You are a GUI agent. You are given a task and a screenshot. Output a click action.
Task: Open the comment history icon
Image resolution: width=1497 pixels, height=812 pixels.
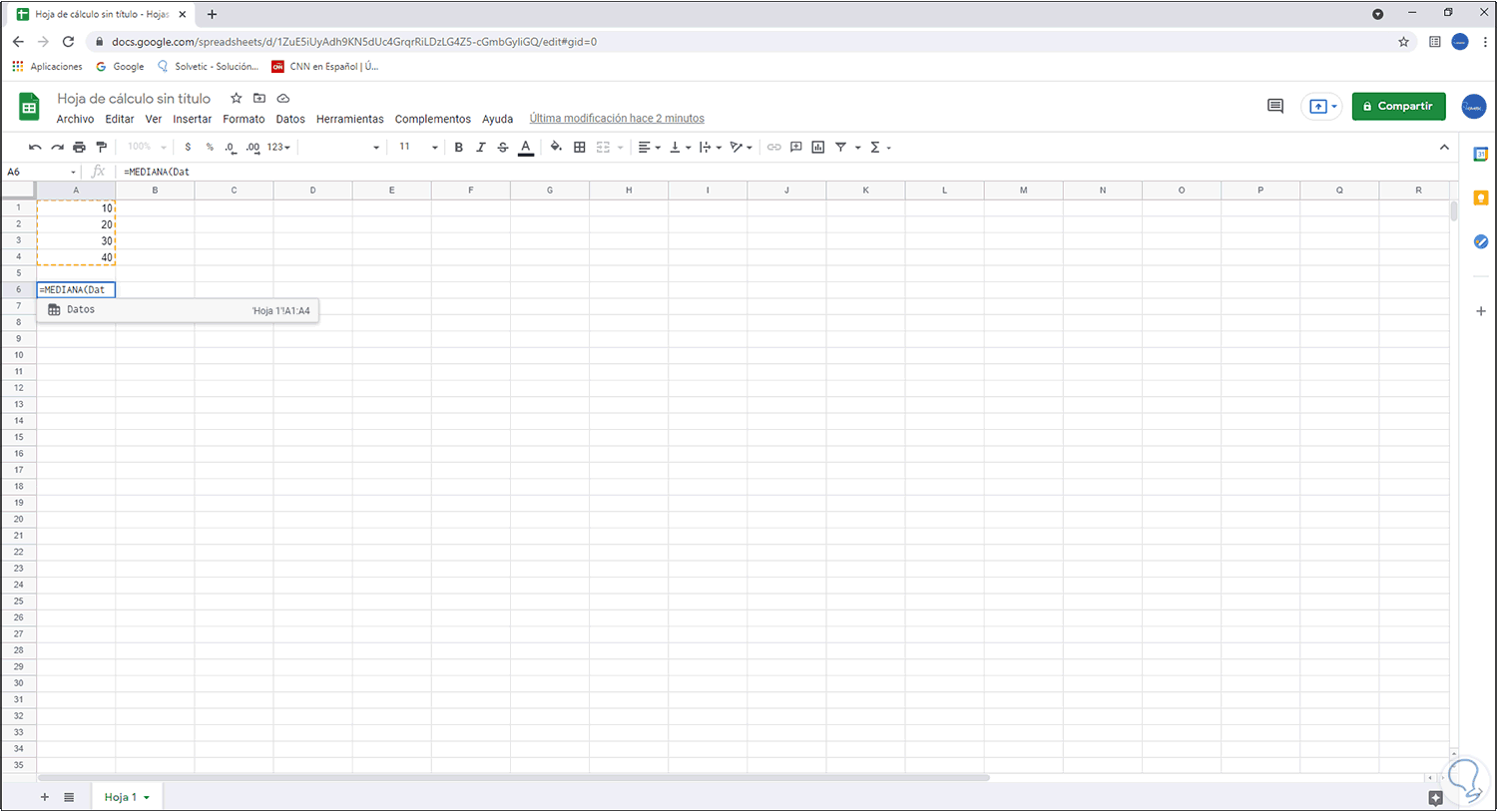[1274, 106]
